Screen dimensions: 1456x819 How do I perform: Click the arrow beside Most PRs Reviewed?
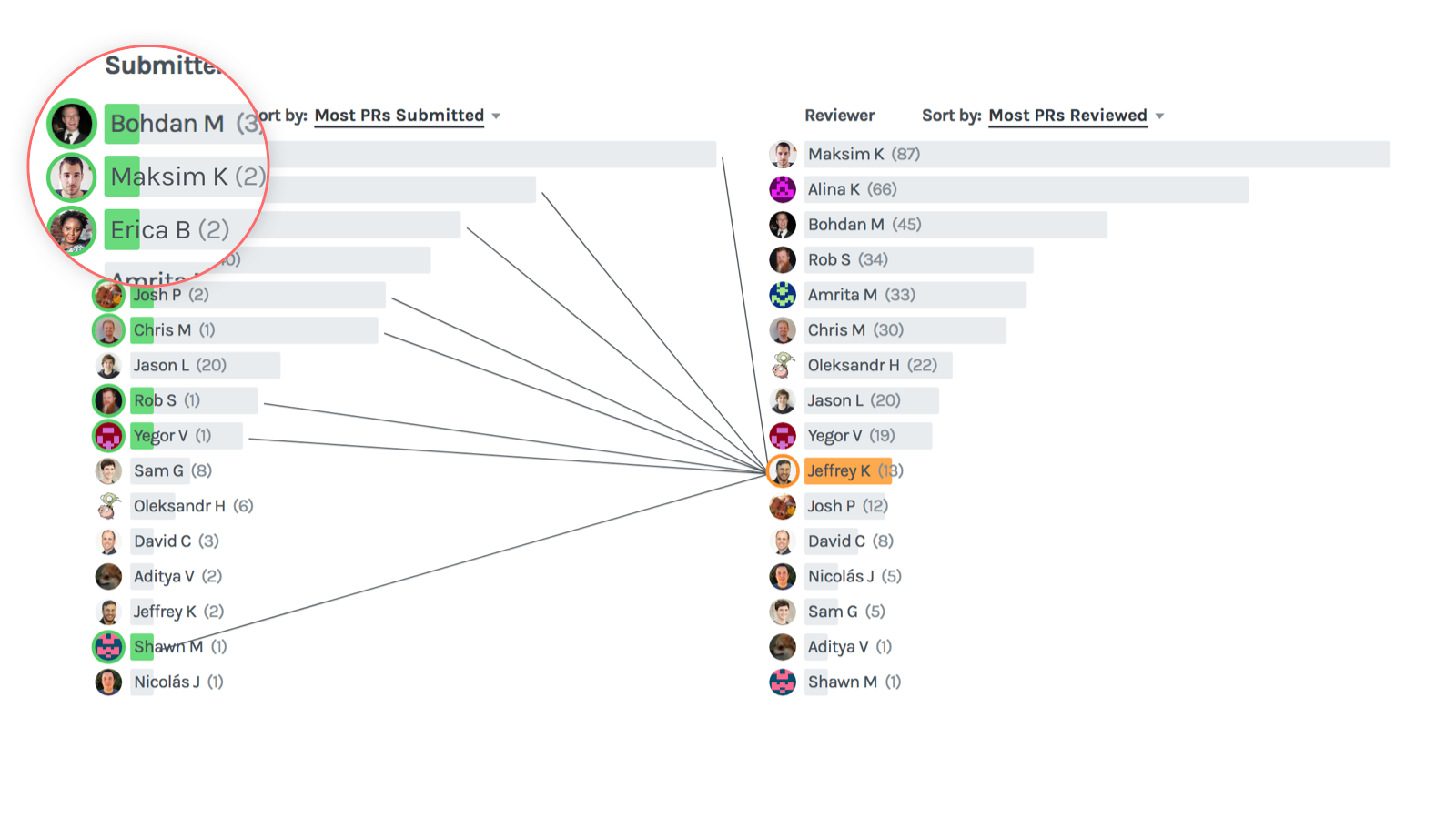[x=1160, y=116]
